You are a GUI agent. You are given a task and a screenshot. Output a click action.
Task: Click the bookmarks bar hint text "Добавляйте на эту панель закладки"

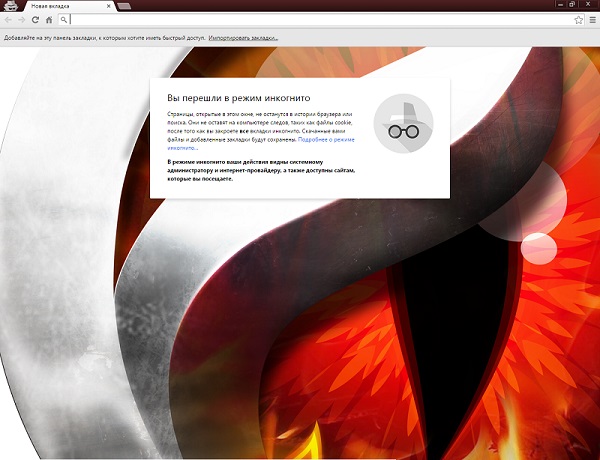click(x=104, y=38)
